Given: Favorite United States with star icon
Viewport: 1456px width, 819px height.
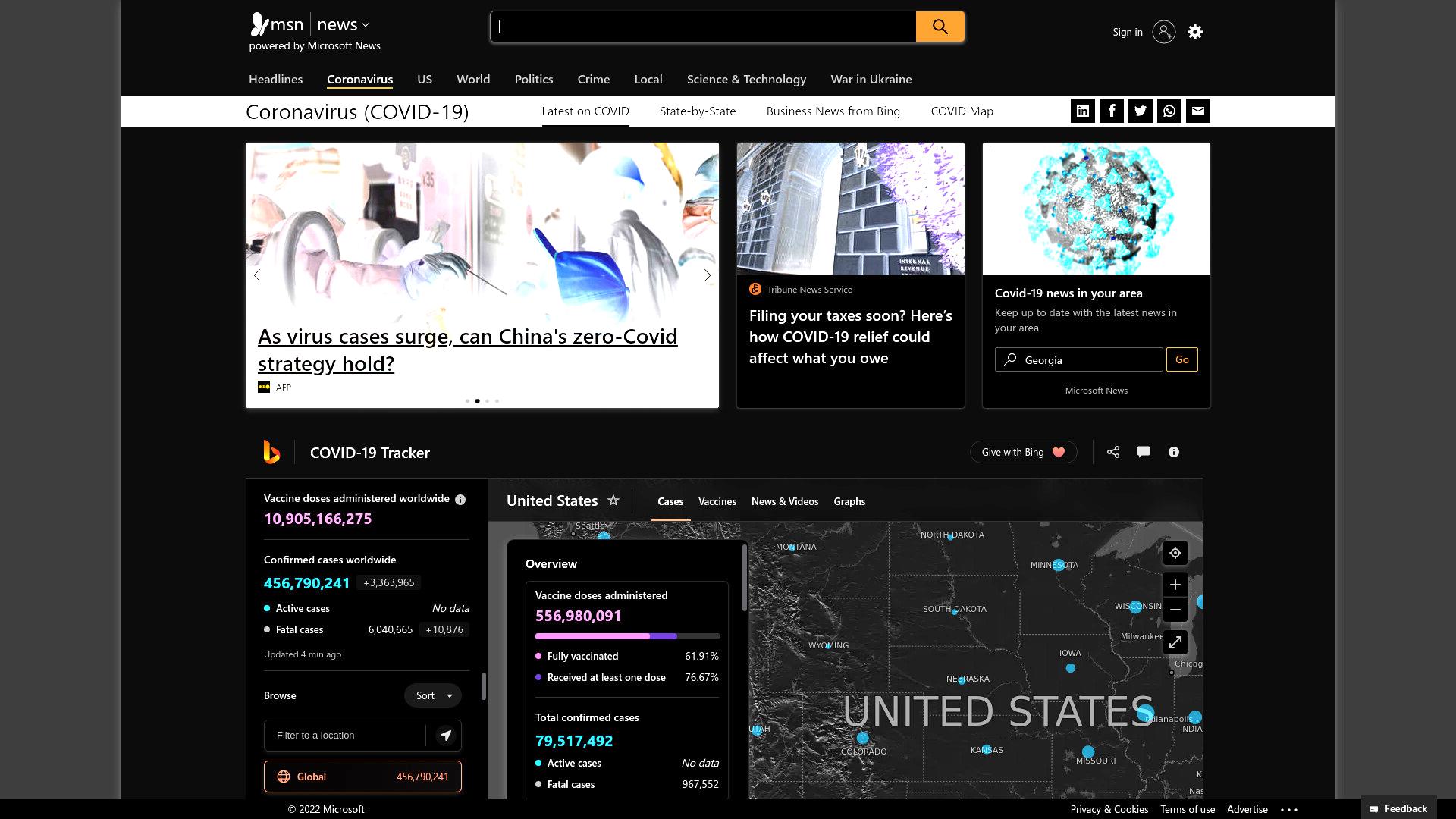Looking at the screenshot, I should pos(613,500).
